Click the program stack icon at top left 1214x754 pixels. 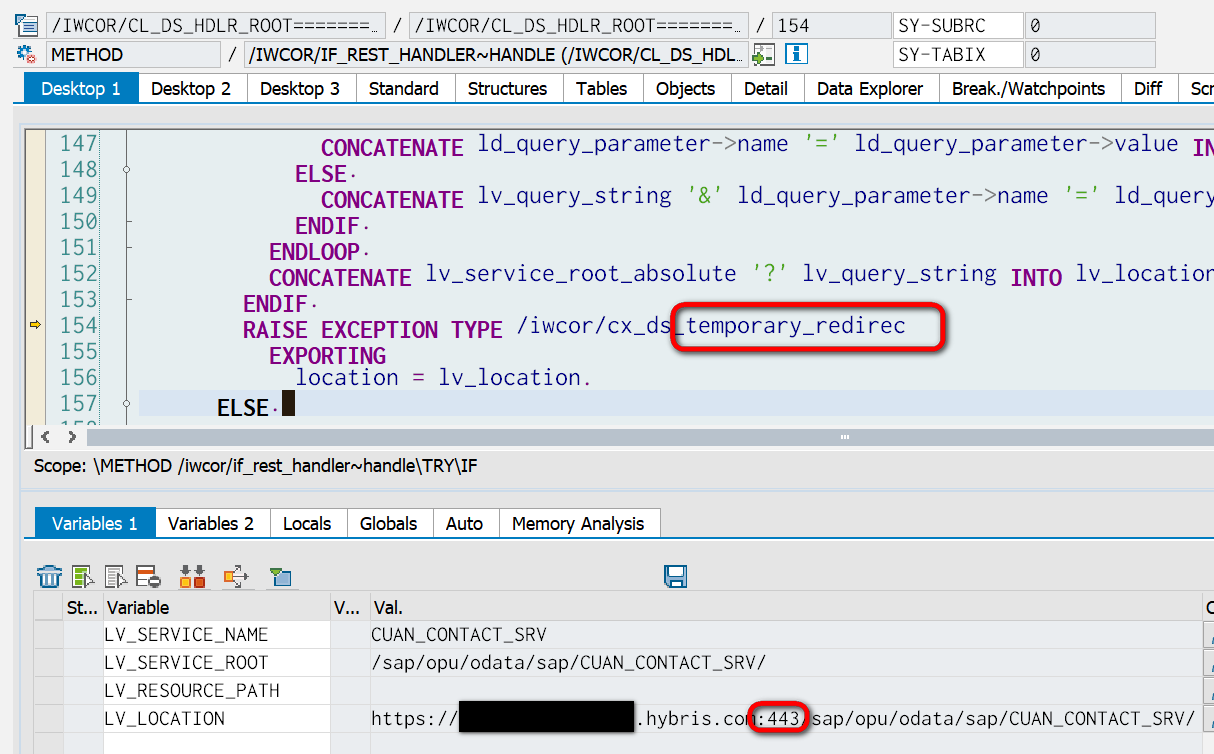[27, 25]
